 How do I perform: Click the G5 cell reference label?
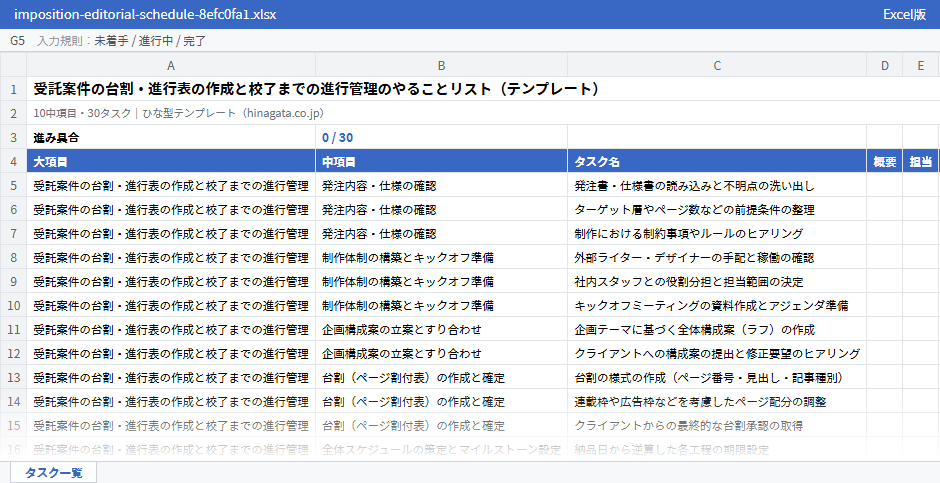(x=17, y=41)
